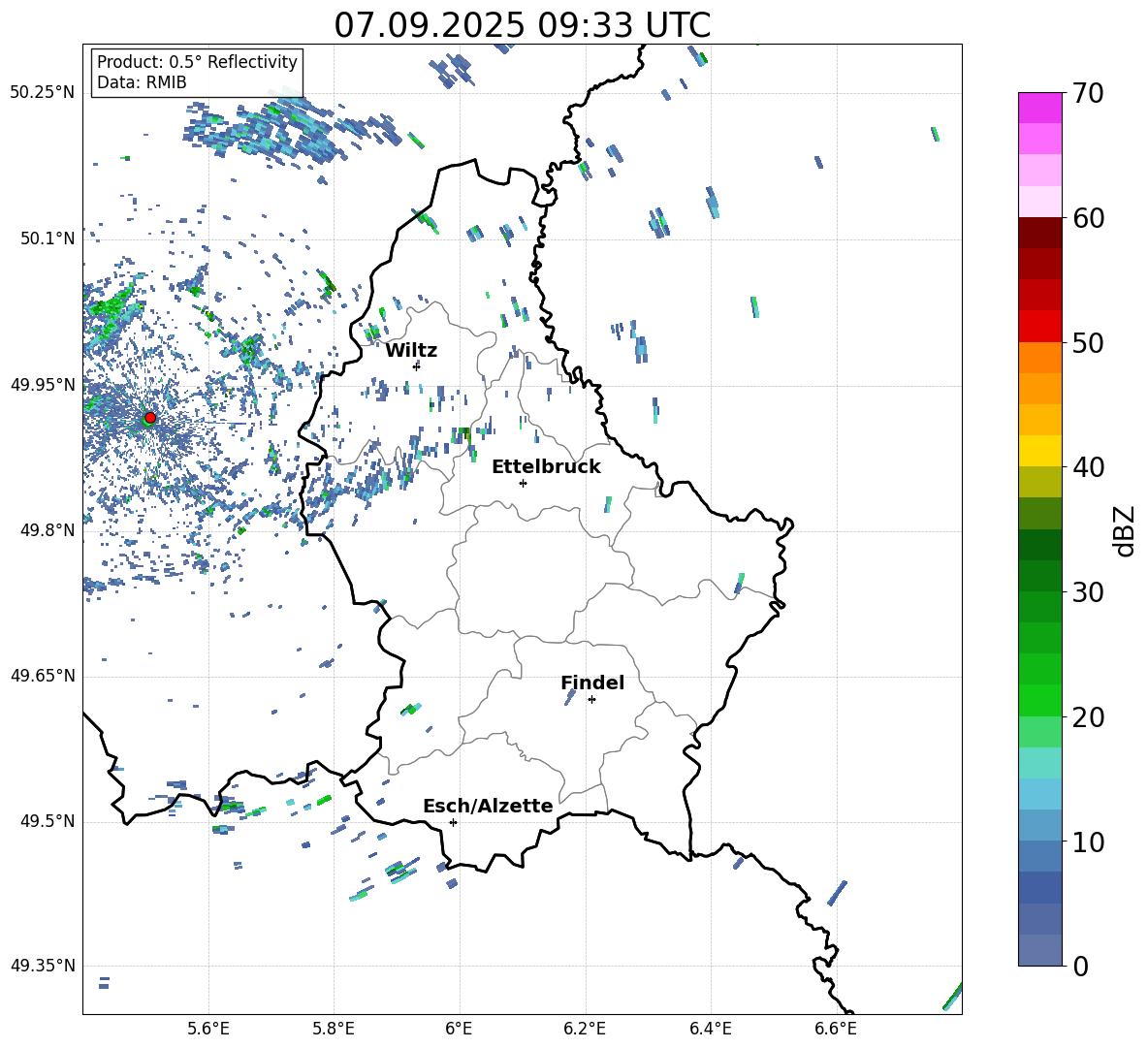Click the Findel station cross marker
This screenshot has width=1148, height=1048.
coord(591,700)
